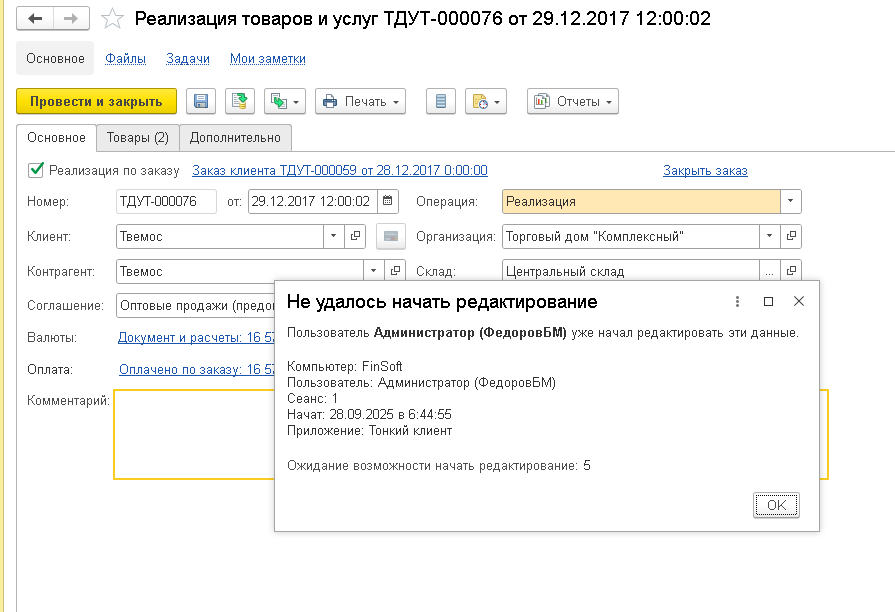Screen dimensions: 895x612
Task: Click the Номер input field
Action: [x=166, y=201]
